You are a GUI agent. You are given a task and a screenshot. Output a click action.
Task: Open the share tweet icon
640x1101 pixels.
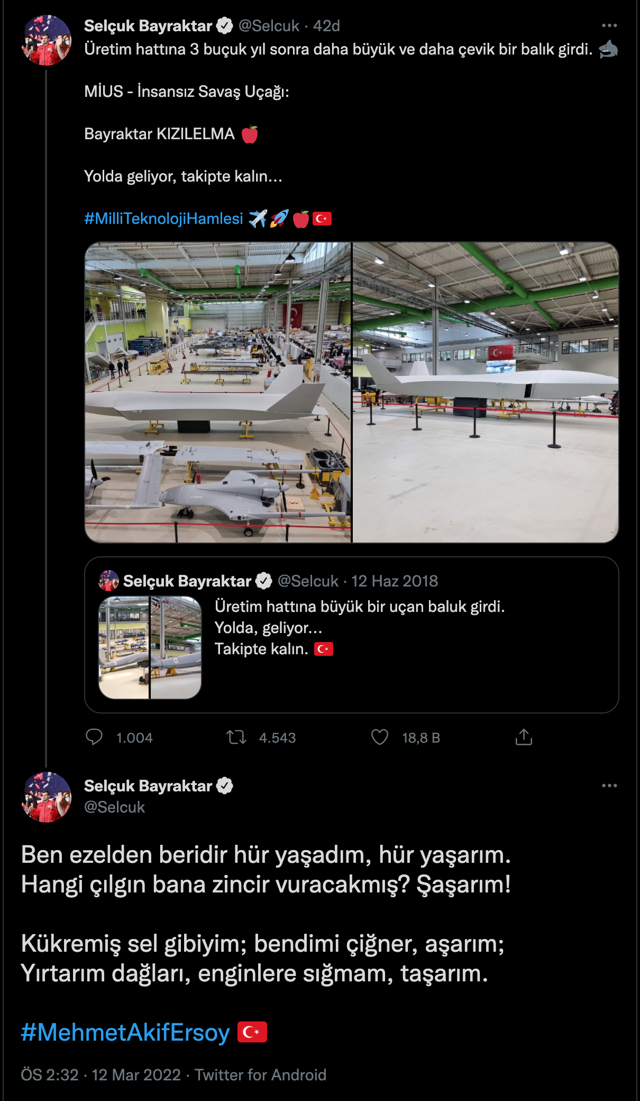click(523, 737)
